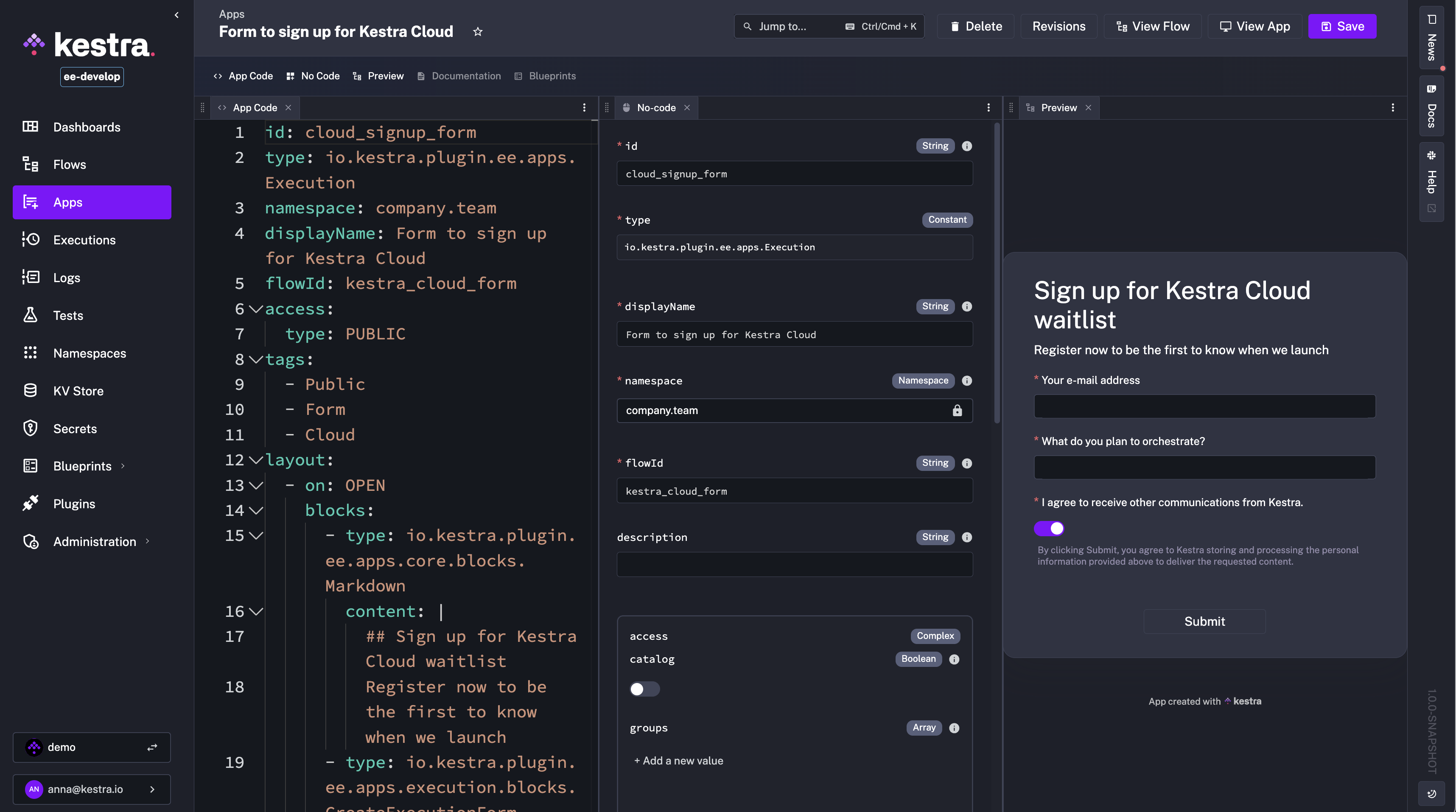Open the App Code panel options menu

(585, 107)
